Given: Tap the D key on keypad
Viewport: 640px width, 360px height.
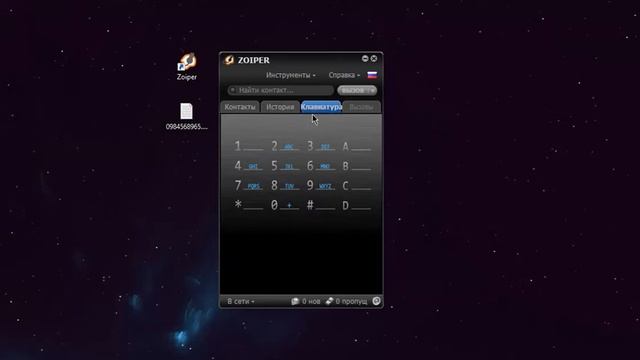Looking at the screenshot, I should point(357,205).
